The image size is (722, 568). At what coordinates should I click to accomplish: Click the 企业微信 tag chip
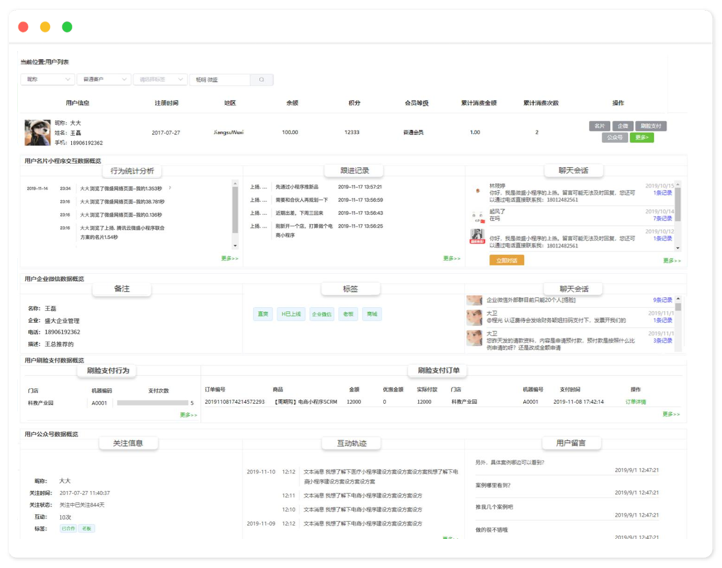(321, 314)
